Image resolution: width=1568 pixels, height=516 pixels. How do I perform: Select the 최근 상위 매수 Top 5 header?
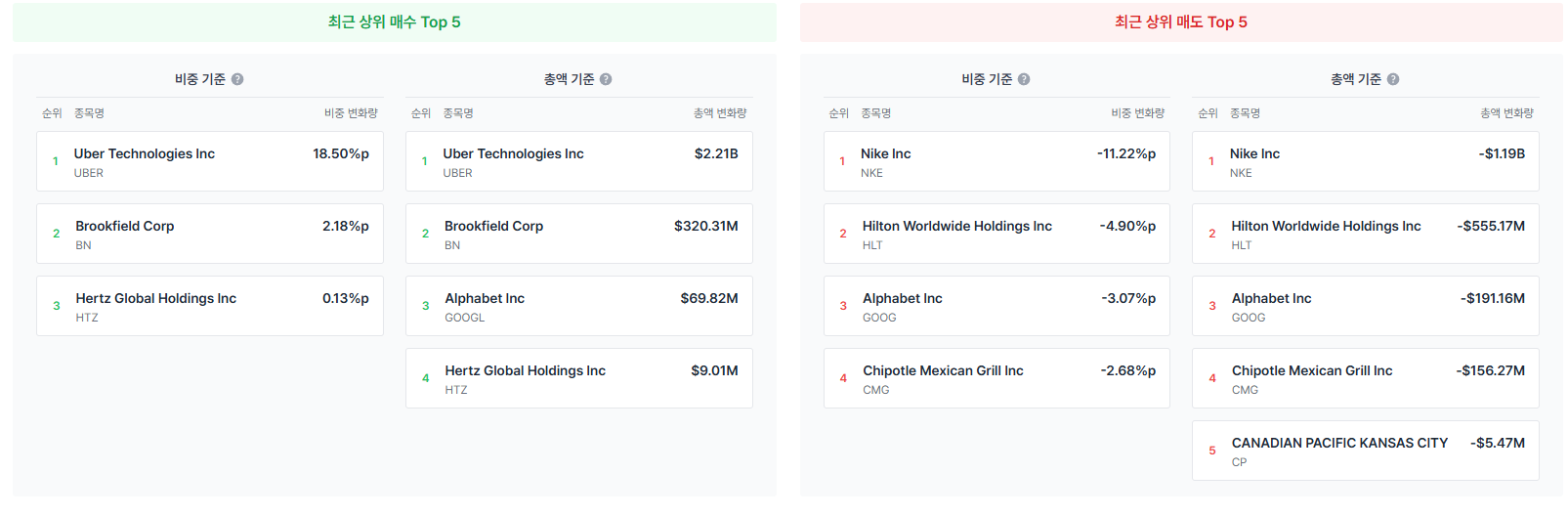395,22
